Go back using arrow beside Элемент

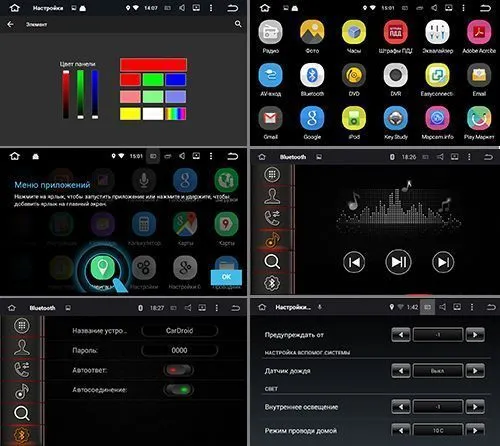11,24
